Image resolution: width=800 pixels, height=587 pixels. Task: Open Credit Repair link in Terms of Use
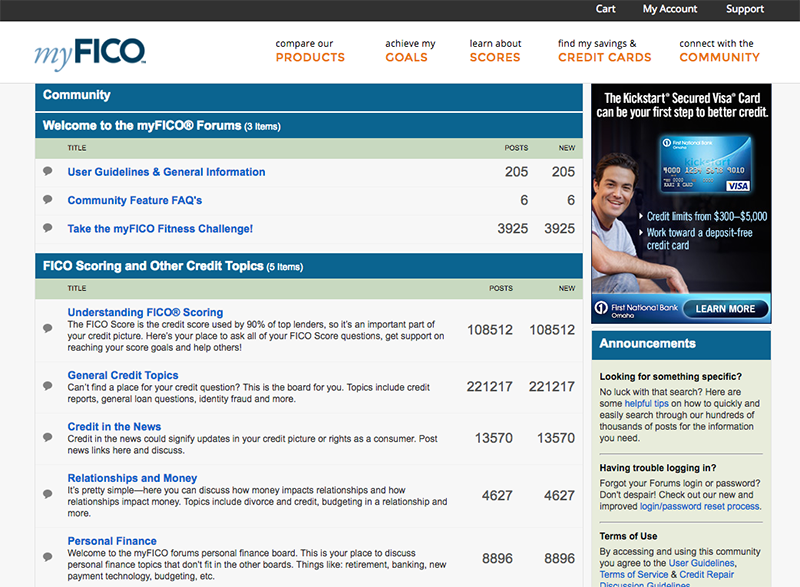tap(707, 575)
